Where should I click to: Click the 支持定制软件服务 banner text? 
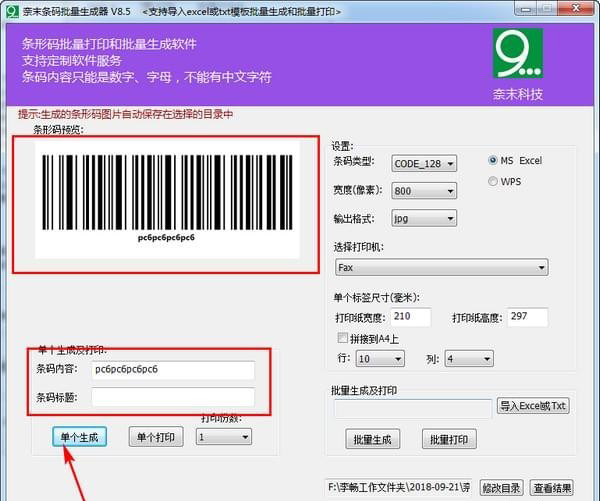pyautogui.click(x=72, y=60)
